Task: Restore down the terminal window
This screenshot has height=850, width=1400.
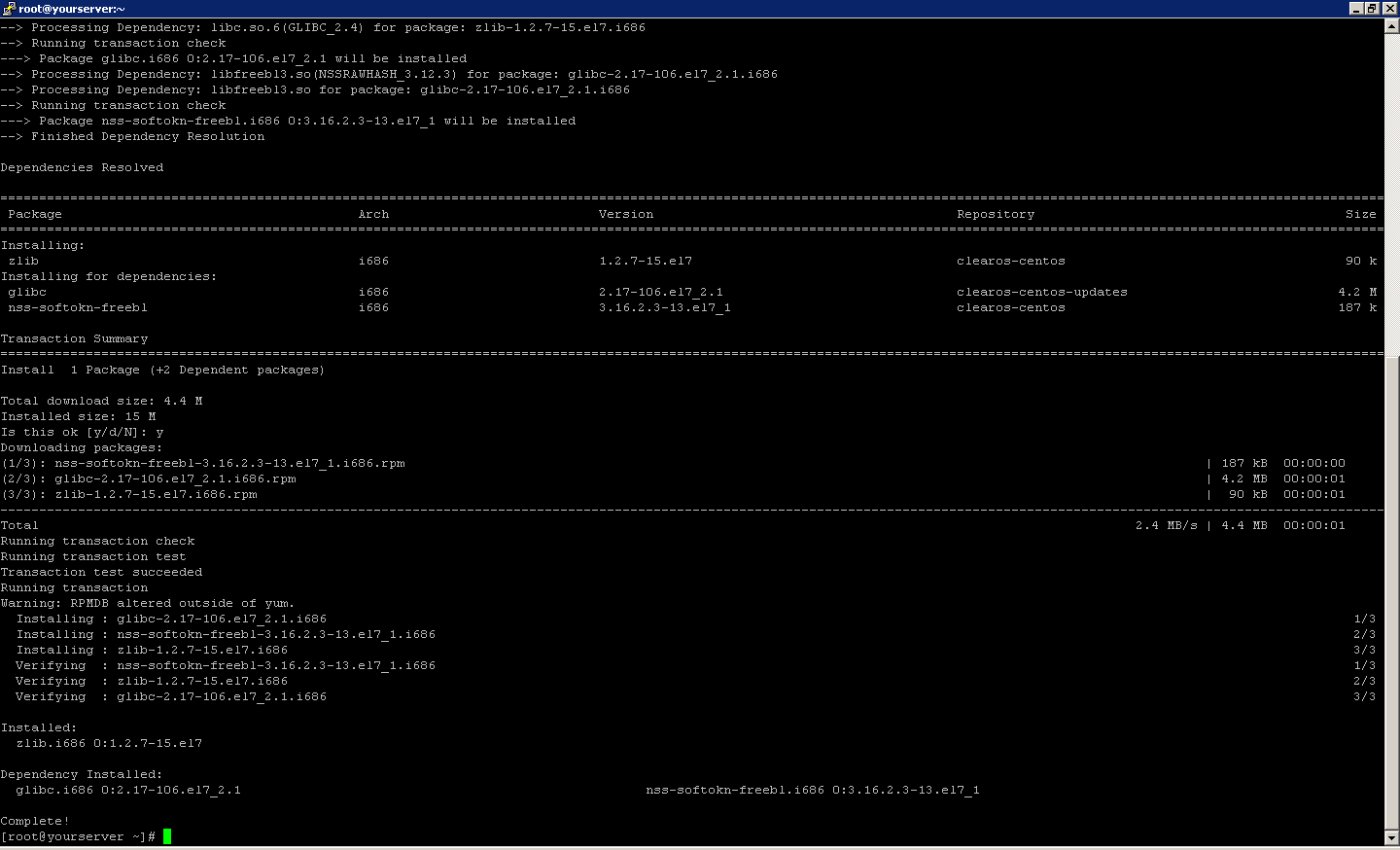Action: [1372, 8]
